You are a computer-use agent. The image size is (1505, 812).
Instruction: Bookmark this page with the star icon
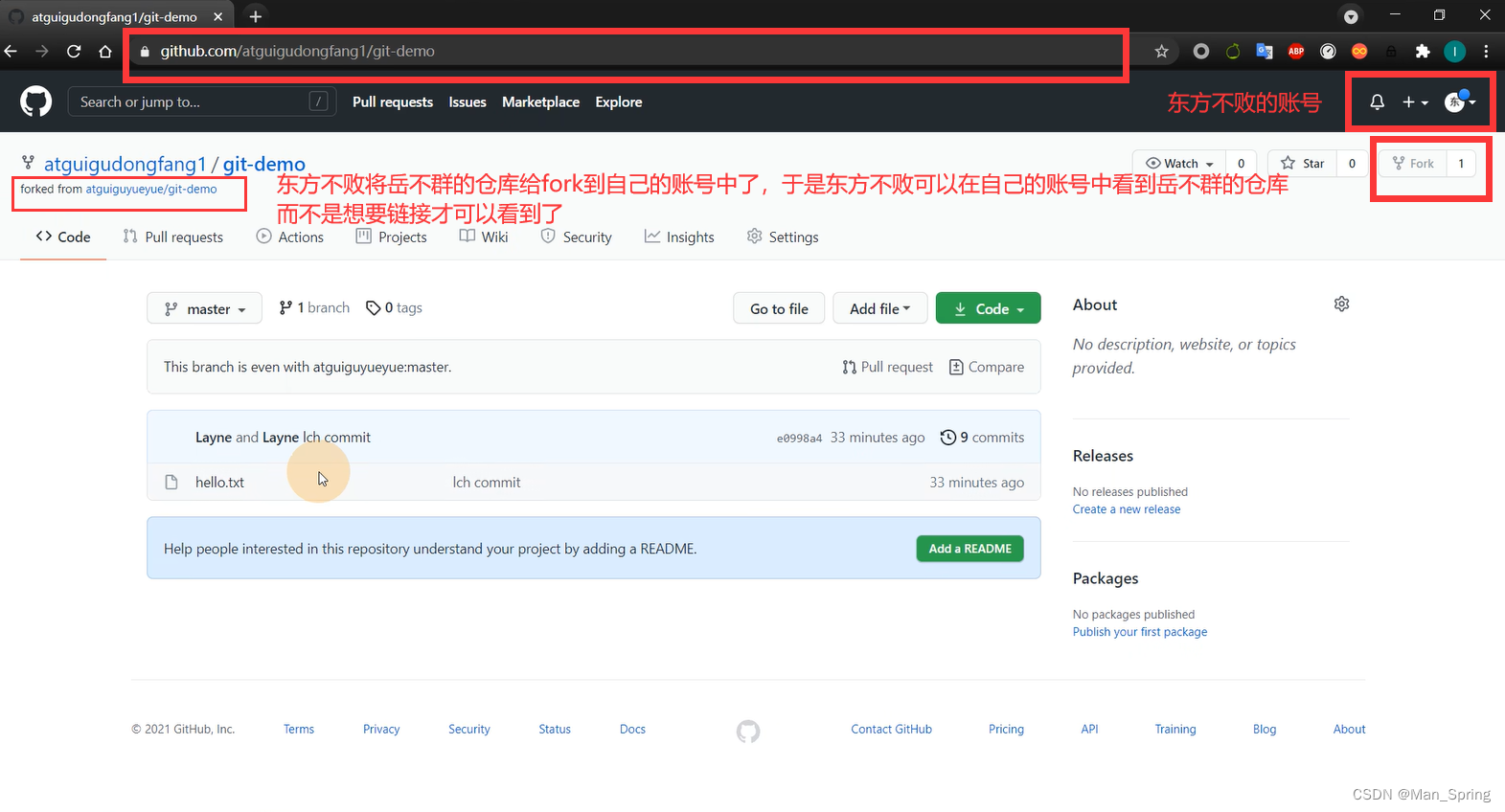(x=1161, y=52)
